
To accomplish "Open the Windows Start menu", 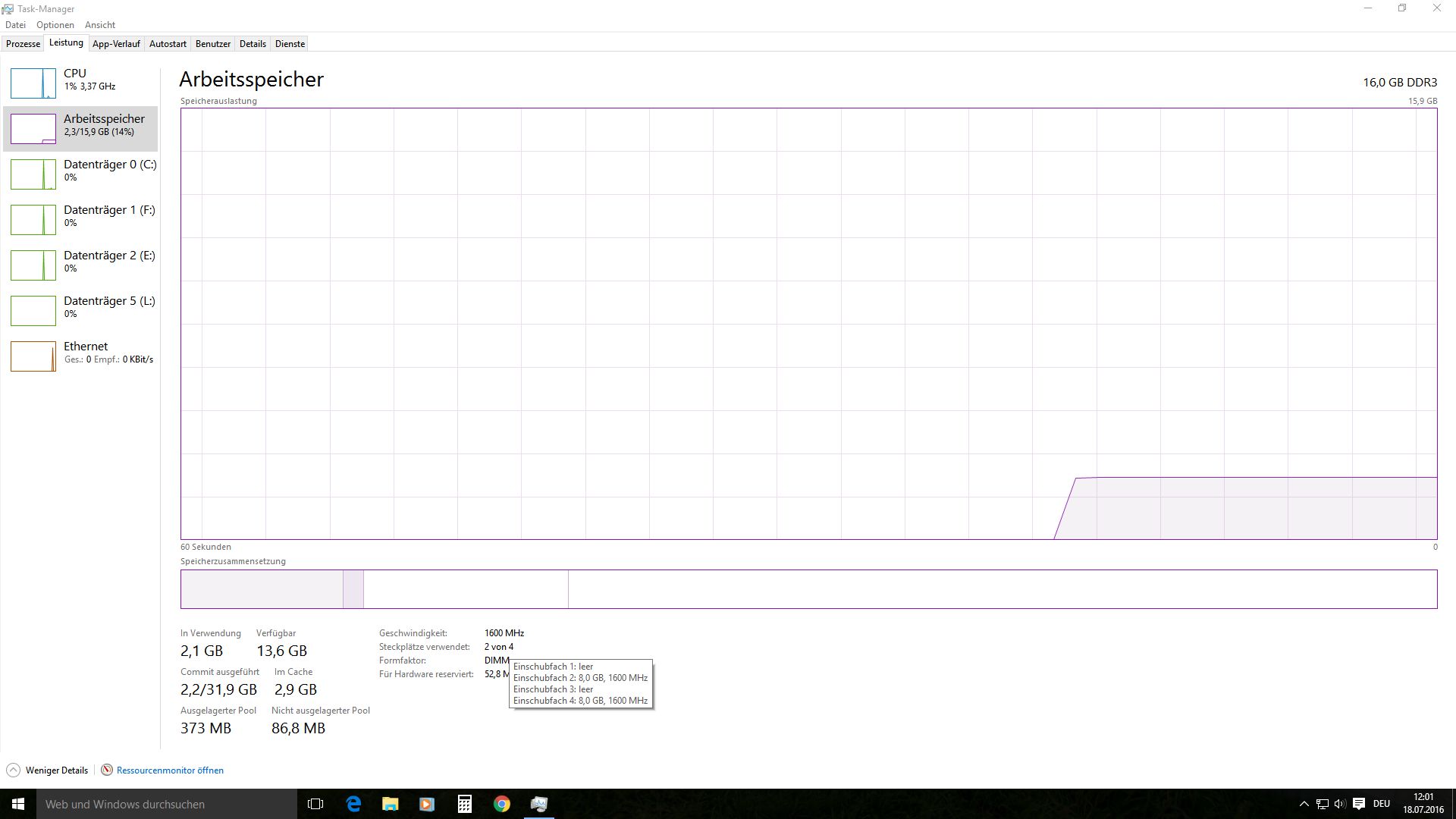I will [18, 804].
